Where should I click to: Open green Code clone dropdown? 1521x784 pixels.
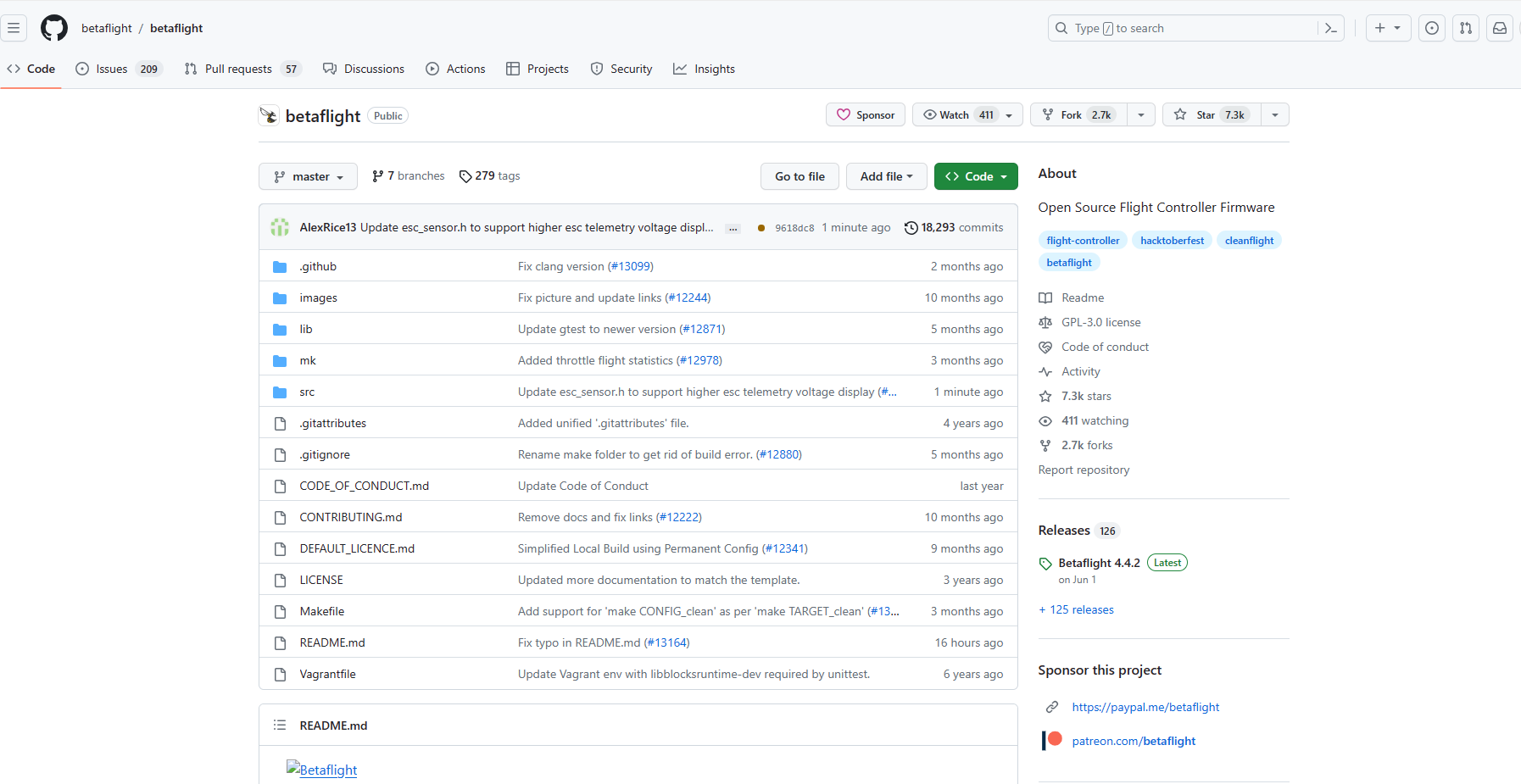point(976,176)
